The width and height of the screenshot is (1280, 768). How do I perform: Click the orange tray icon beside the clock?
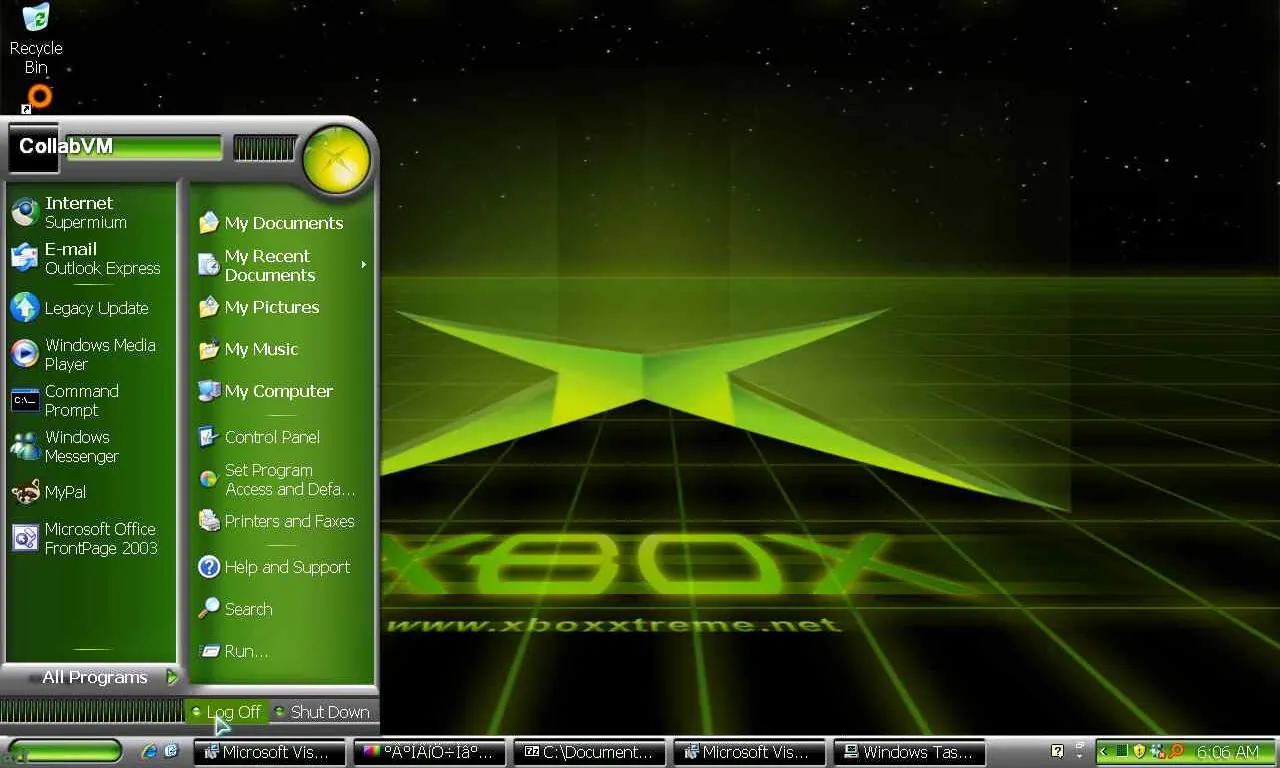[x=1176, y=751]
